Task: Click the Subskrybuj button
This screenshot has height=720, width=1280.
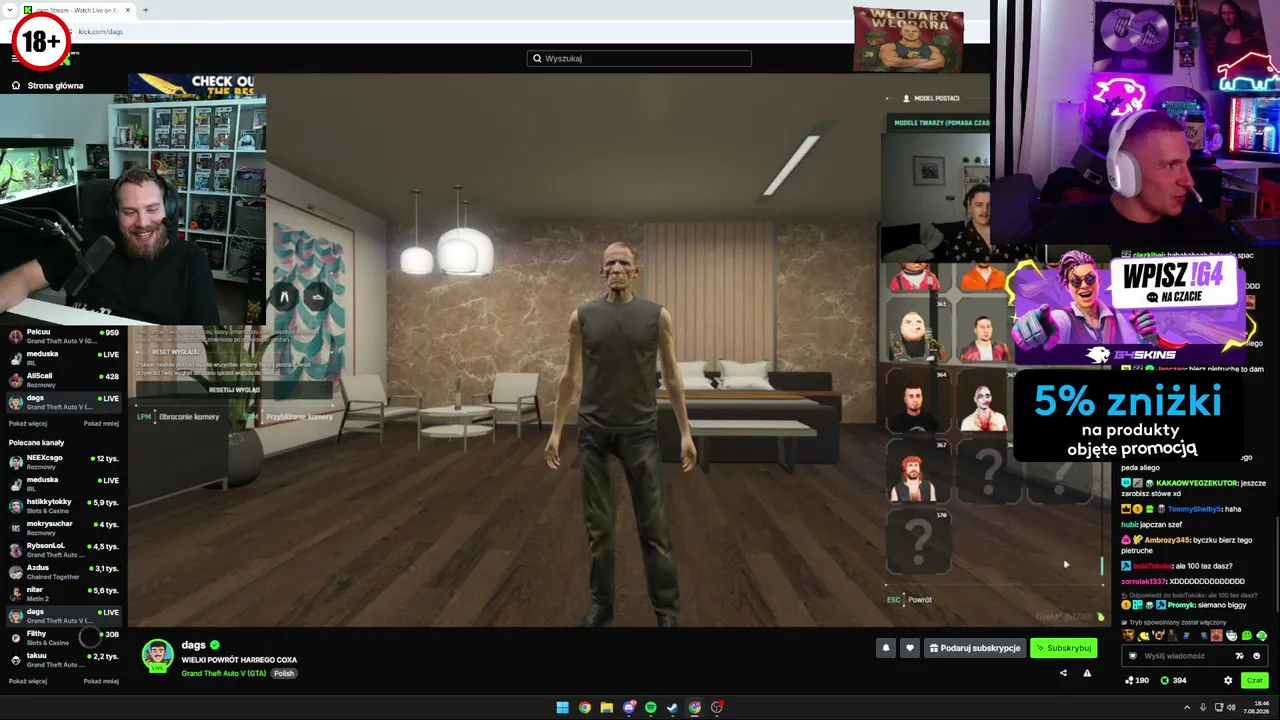Action: click(x=1063, y=648)
